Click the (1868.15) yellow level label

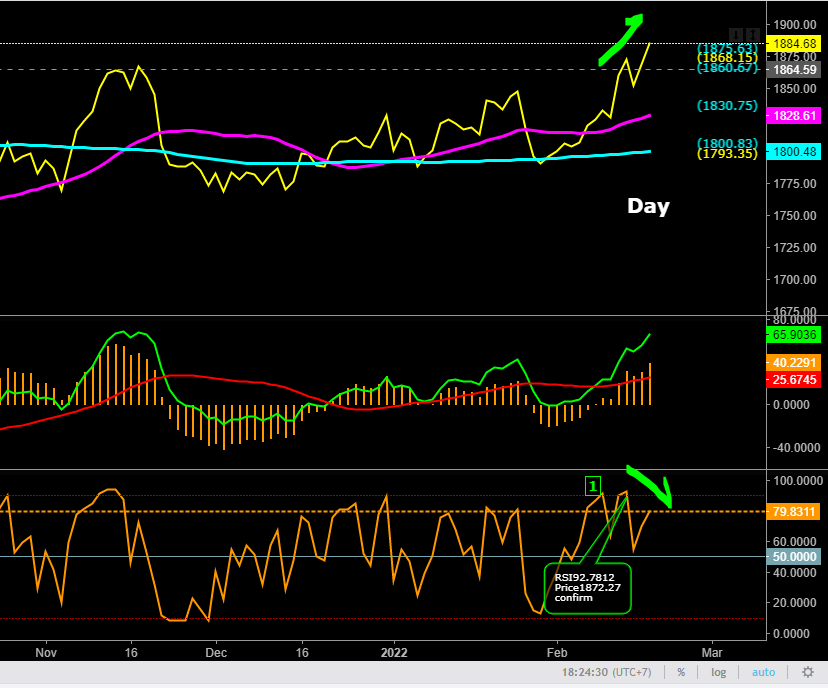[x=727, y=57]
